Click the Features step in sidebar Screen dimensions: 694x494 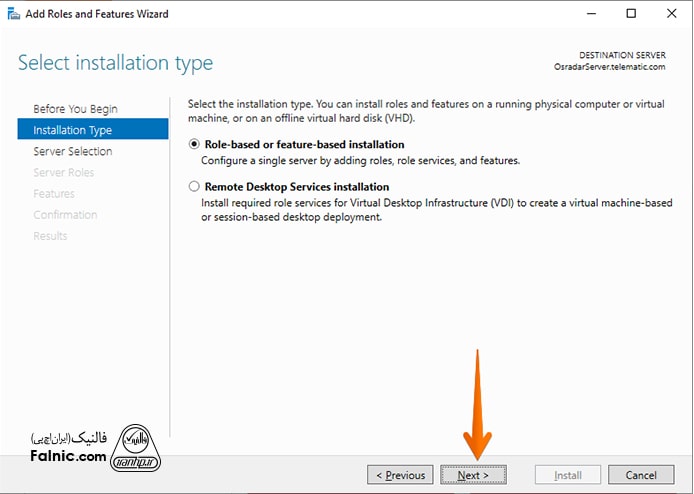click(54, 194)
